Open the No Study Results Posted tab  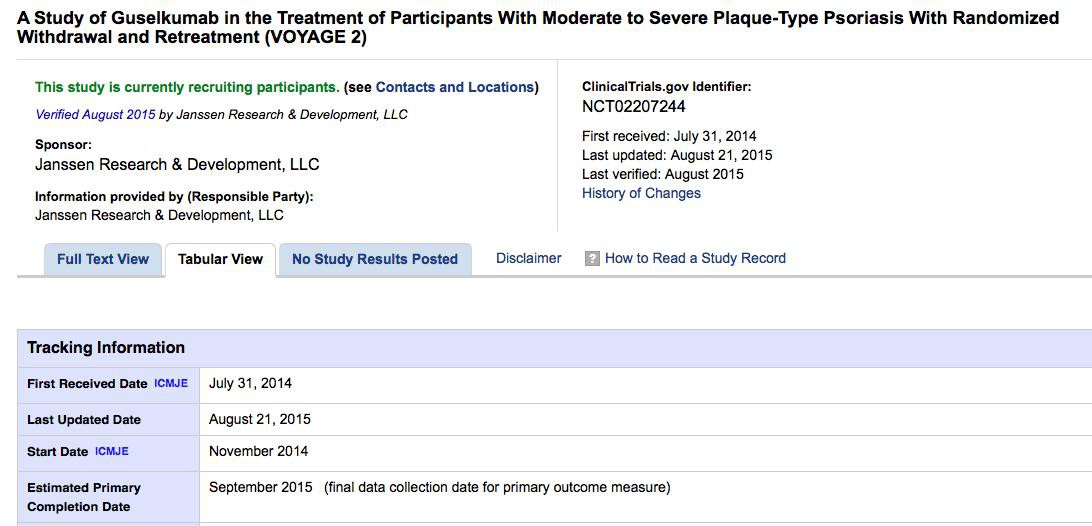click(x=375, y=260)
